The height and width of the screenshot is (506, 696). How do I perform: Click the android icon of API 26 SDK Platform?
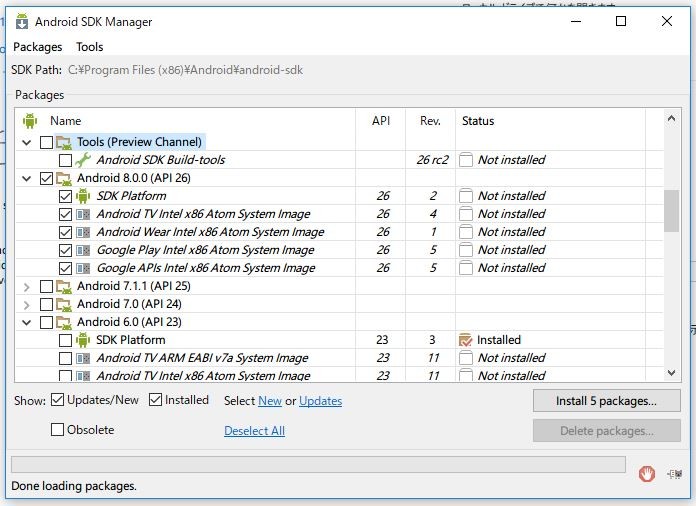click(x=83, y=196)
